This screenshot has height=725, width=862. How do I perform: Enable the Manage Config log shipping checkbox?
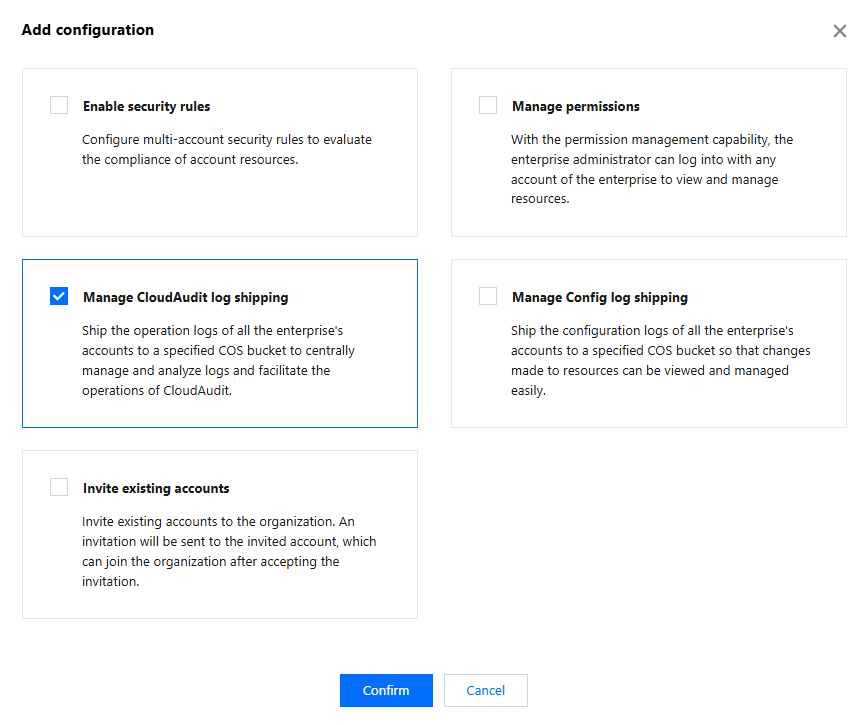tap(488, 296)
